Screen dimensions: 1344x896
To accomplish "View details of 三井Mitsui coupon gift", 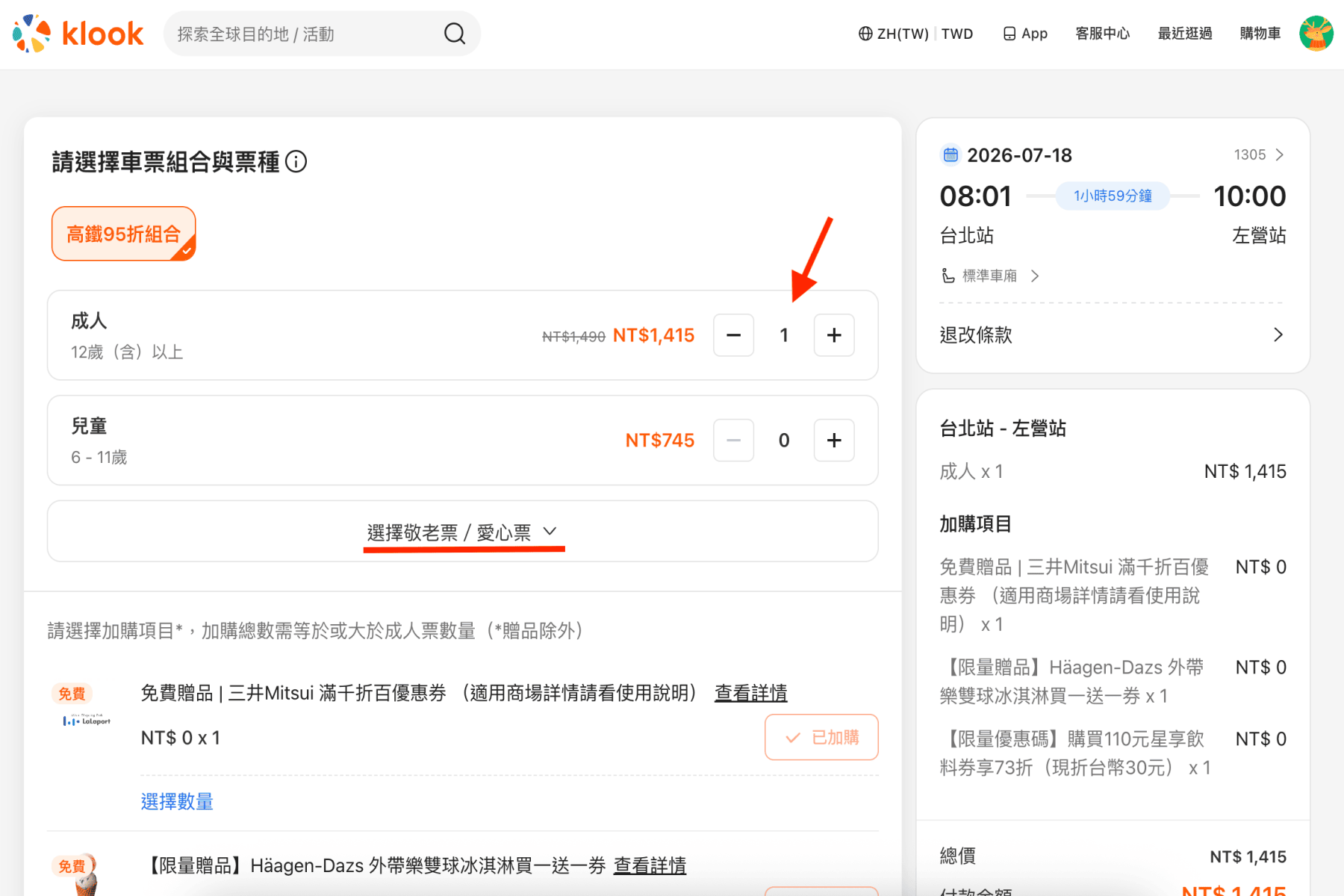I will click(x=751, y=693).
